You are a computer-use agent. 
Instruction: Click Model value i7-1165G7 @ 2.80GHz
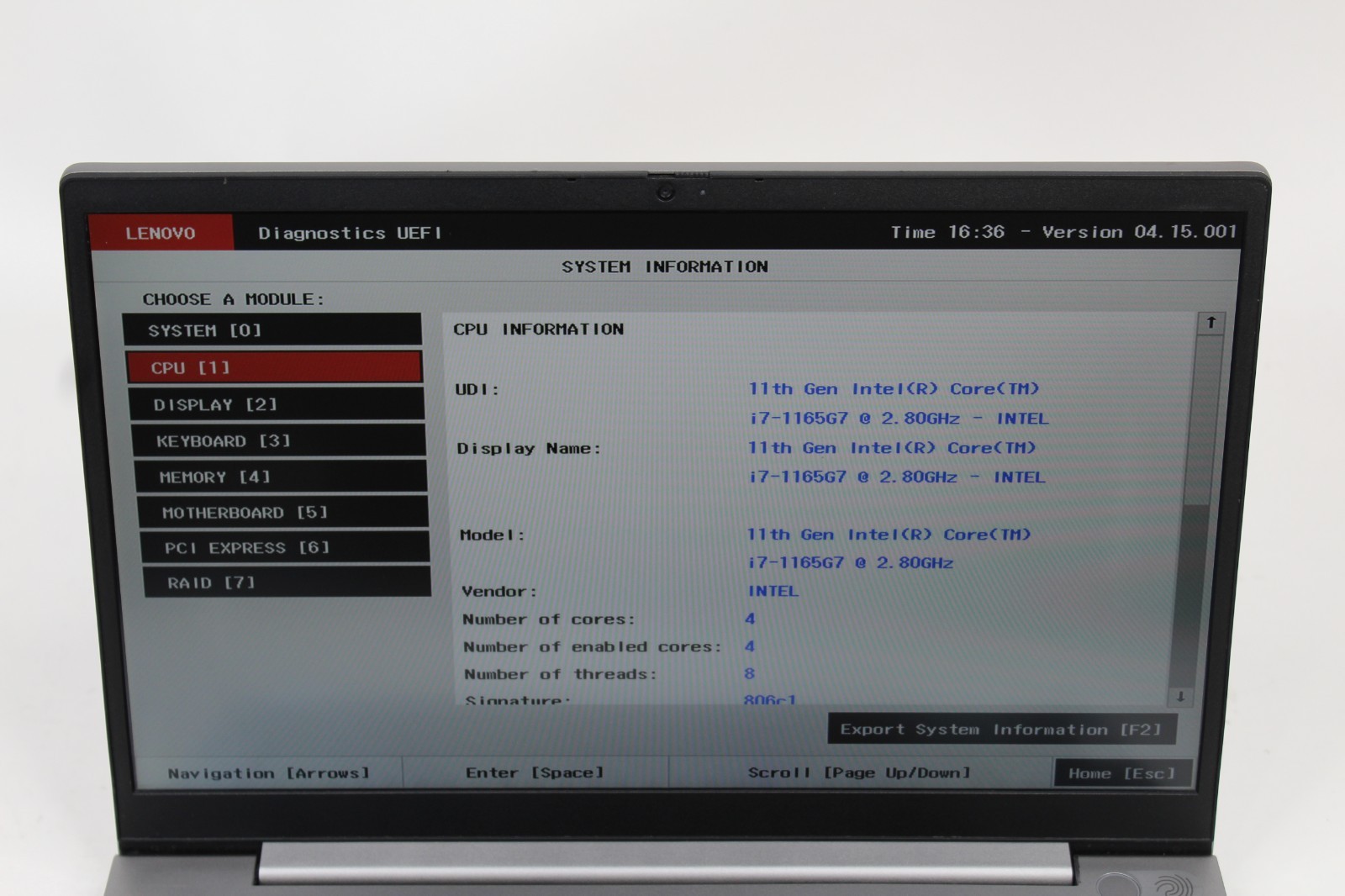(851, 563)
